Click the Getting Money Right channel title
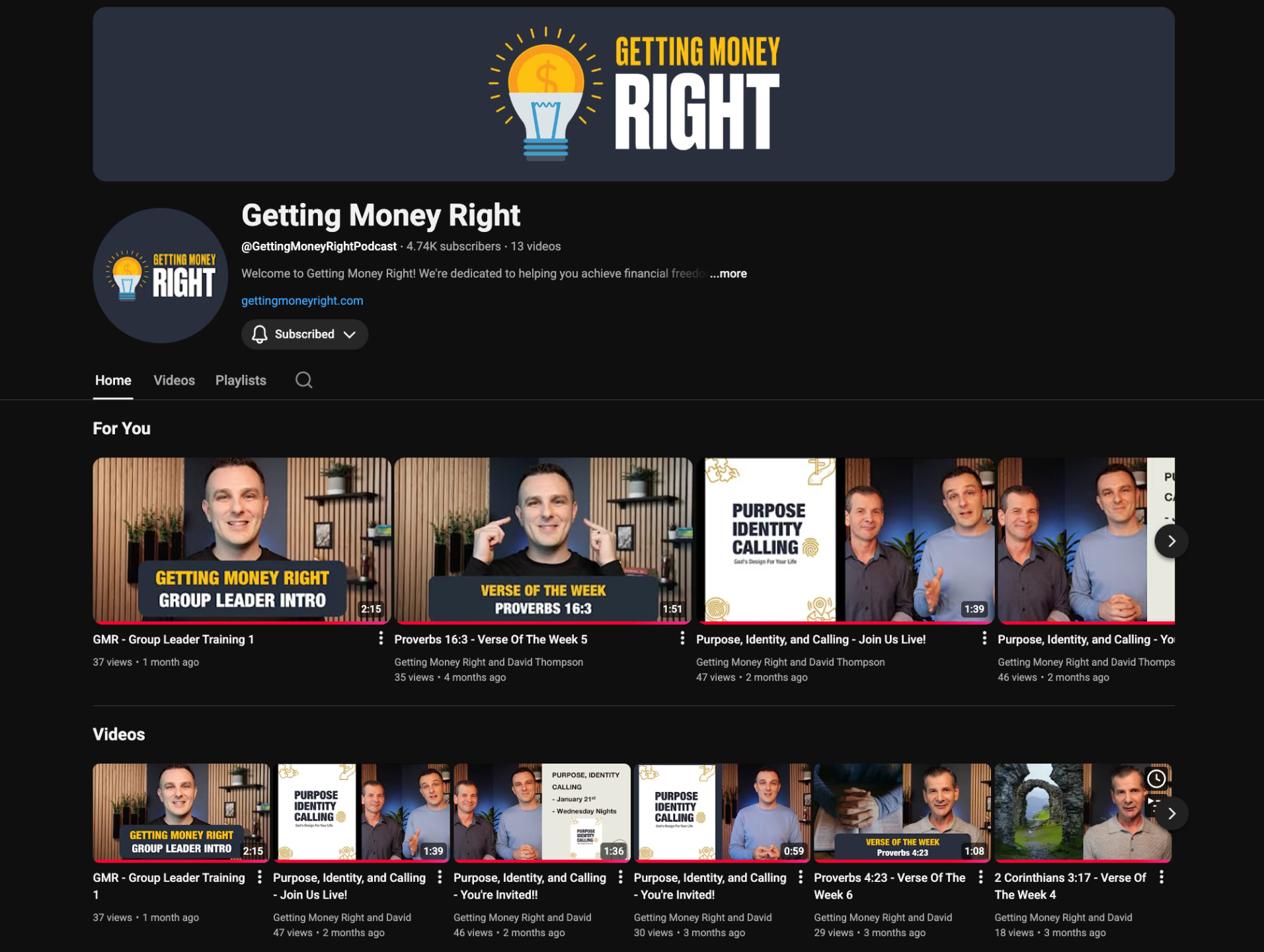1264x952 pixels. tap(381, 216)
